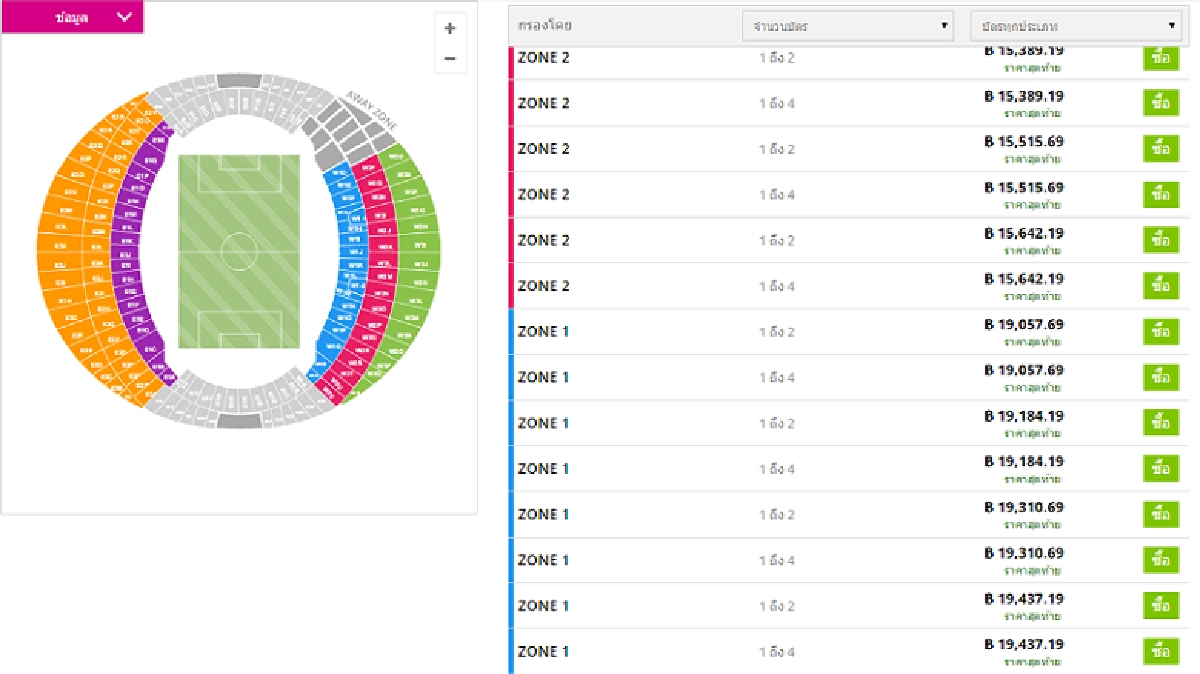Buy ZONE 1 ฿19,437.19 for 1 ถึง 2
The height and width of the screenshot is (674, 1200).
point(1160,606)
